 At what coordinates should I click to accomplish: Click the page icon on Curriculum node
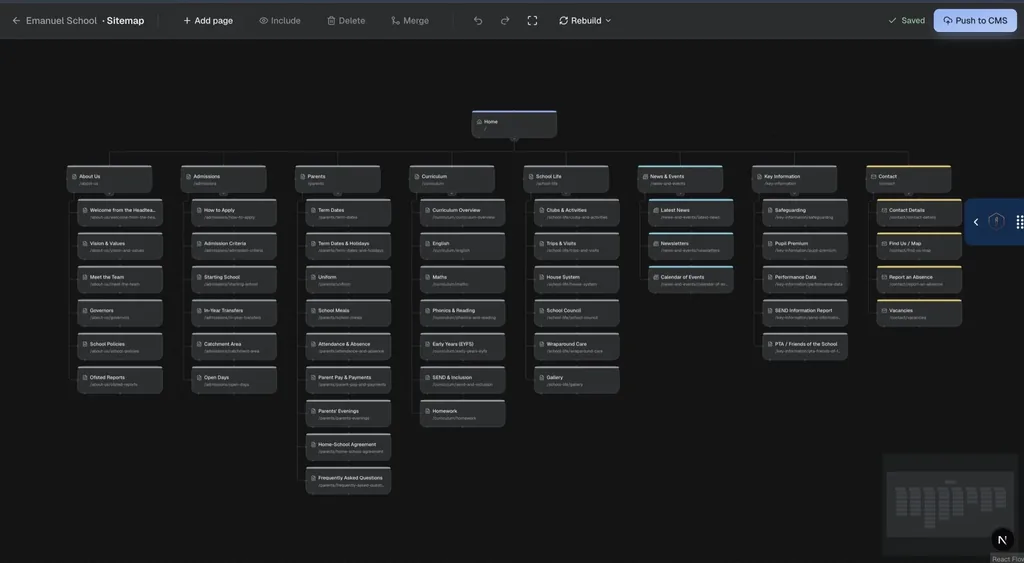coord(417,176)
